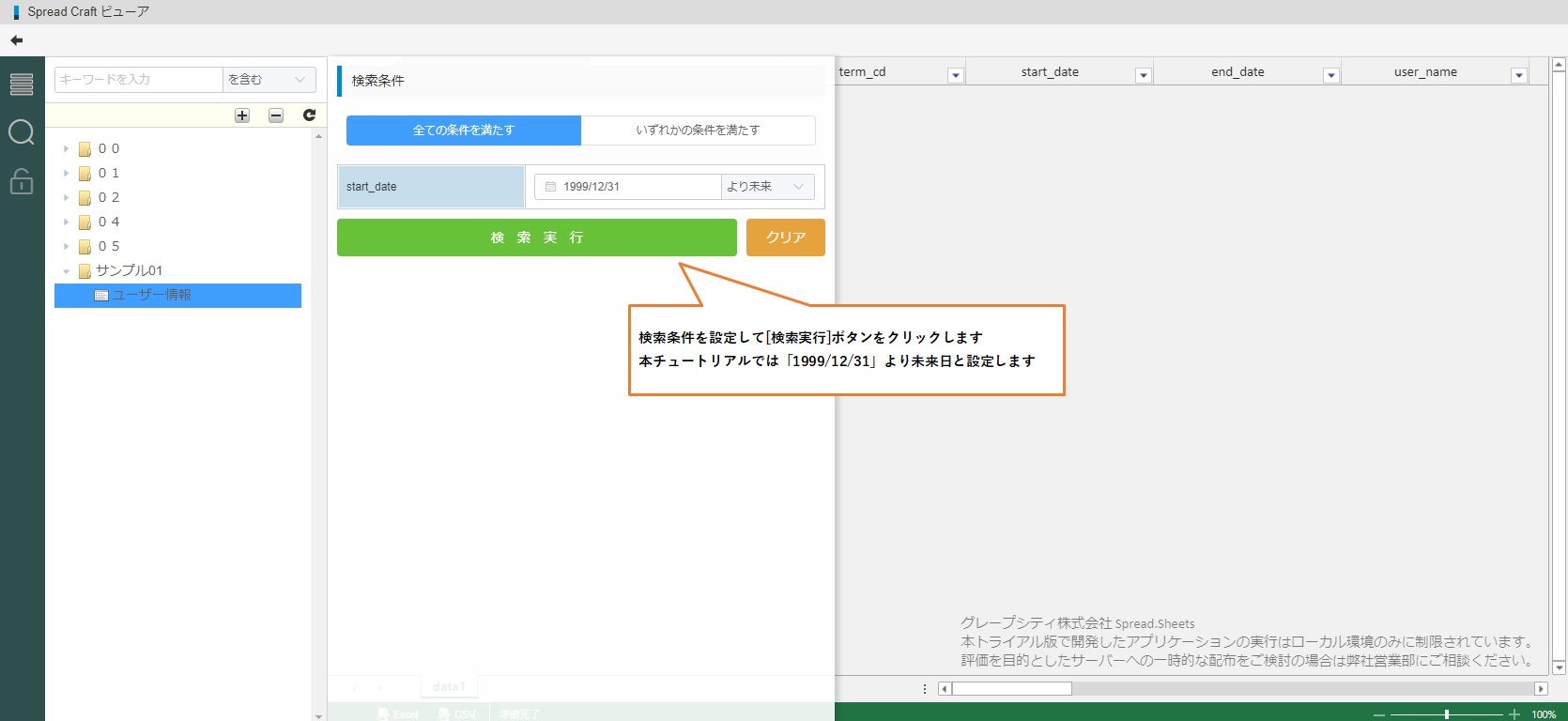Open term_cd column filter dropdown
This screenshot has height=721, width=1568.
click(x=955, y=76)
